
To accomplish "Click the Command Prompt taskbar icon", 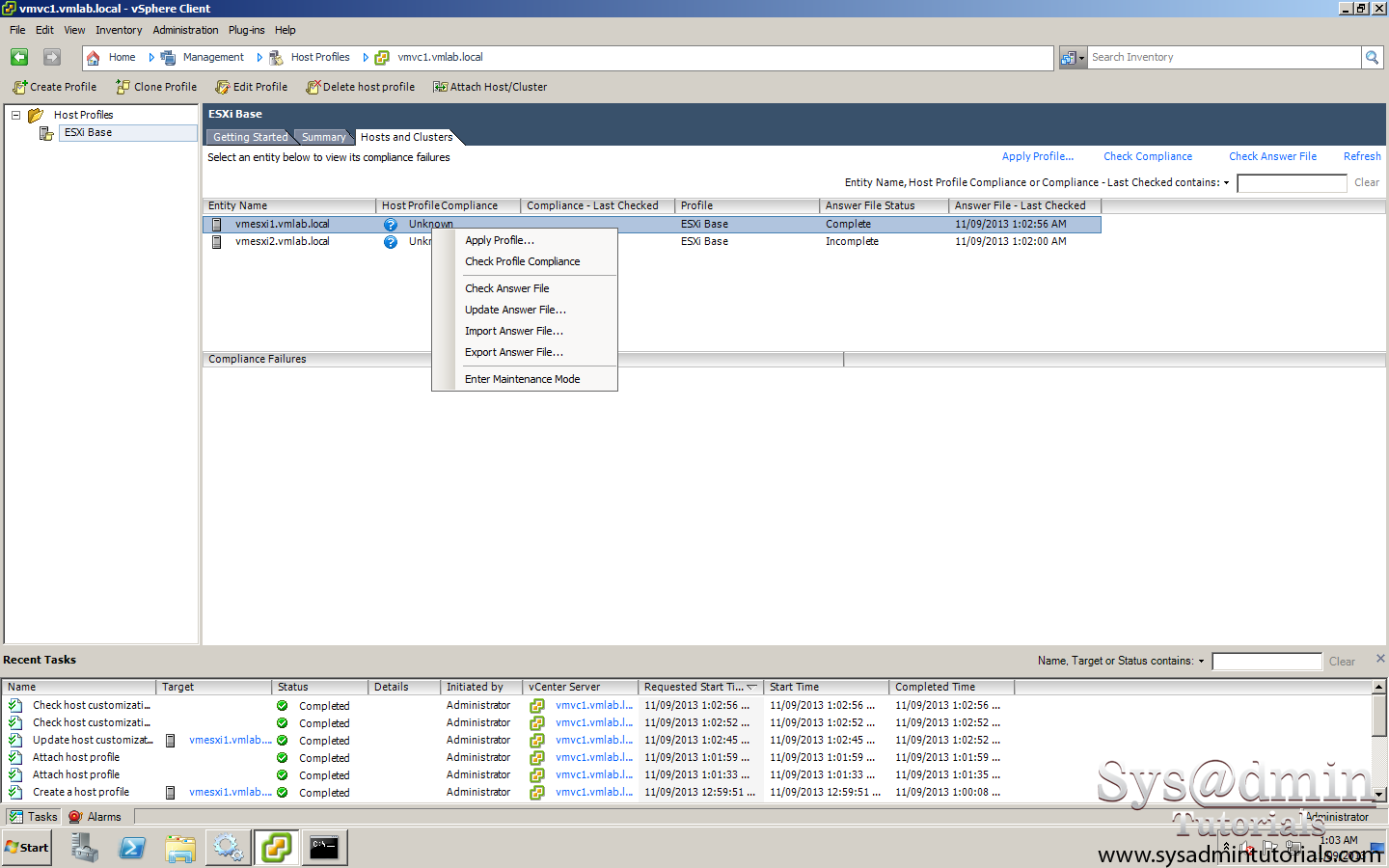I will click(x=324, y=848).
